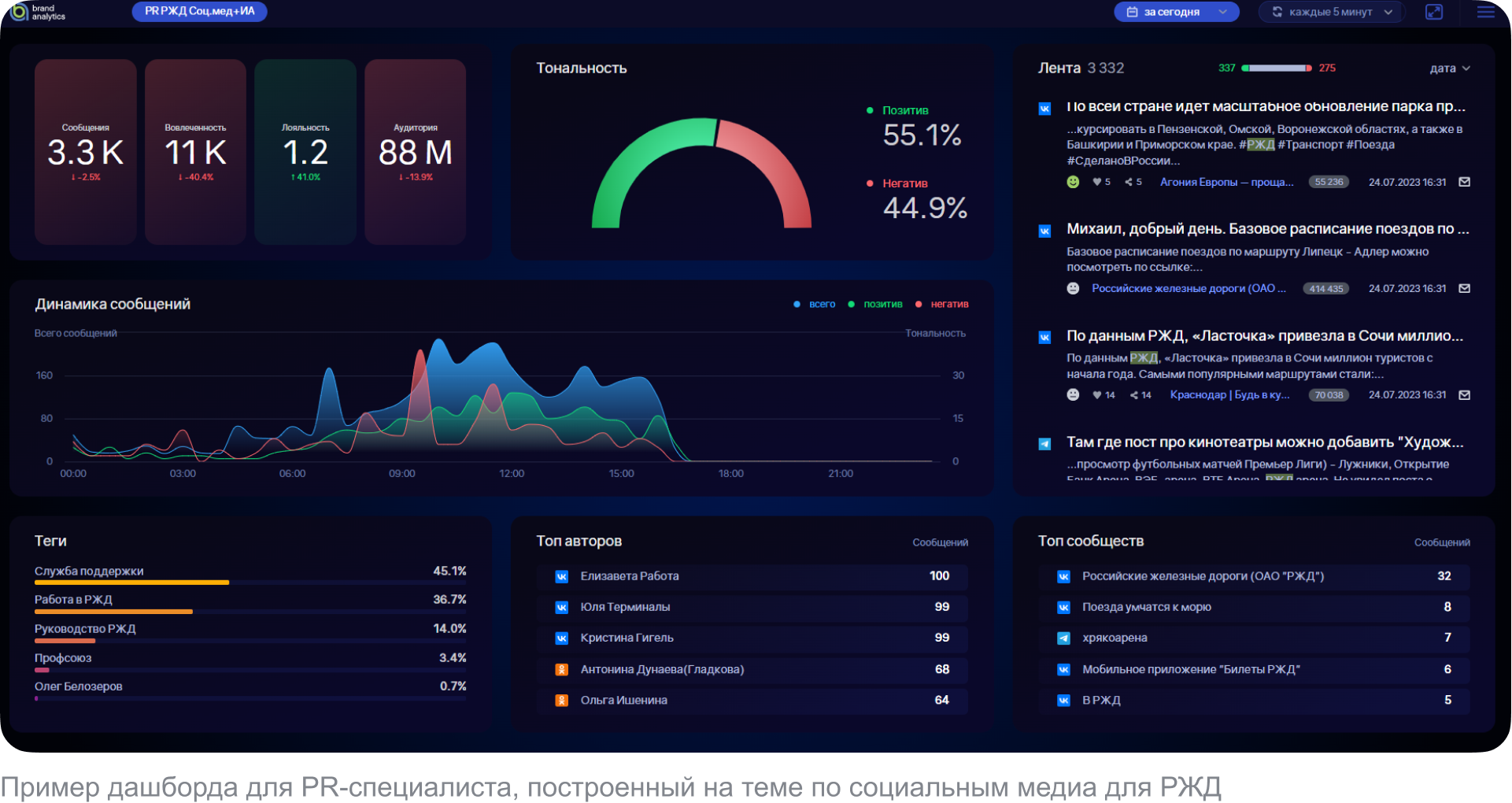The width and height of the screenshot is (1512, 803).
Task: Open source 'Российские железные дороги (ОАО ...' in feed
Action: [x=1189, y=288]
